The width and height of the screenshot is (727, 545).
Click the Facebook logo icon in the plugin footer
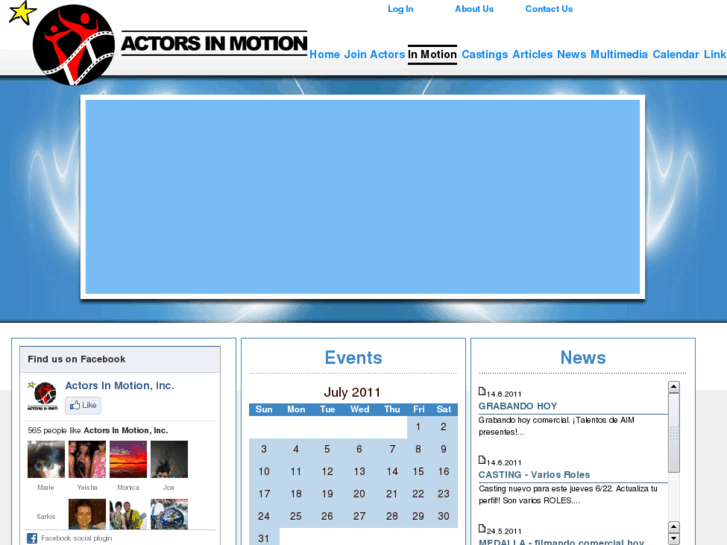point(32,538)
